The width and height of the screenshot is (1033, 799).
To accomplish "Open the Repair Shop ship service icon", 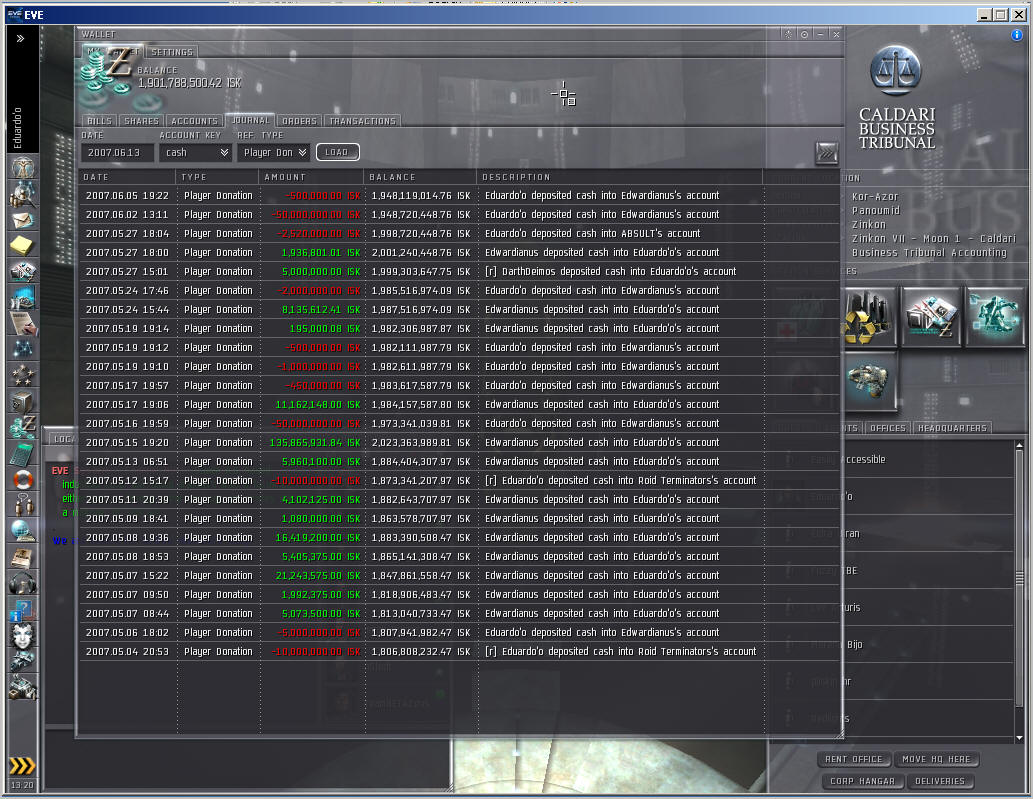I will 870,381.
